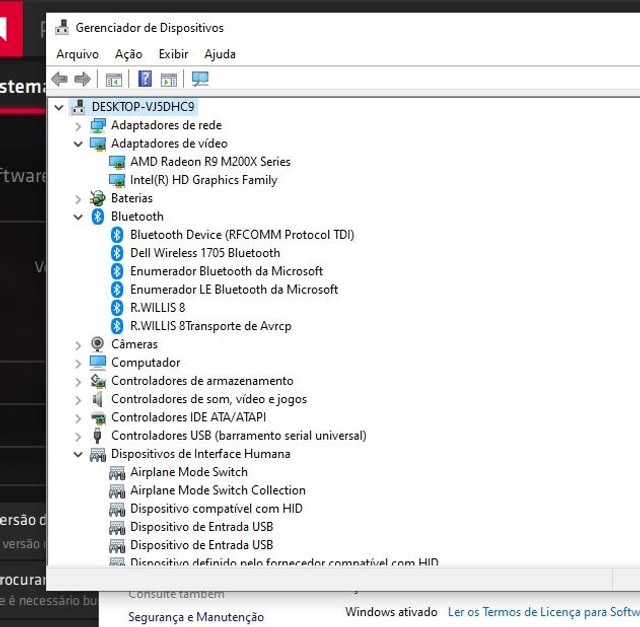Screen dimensions: 640x627
Task: Click the Dispositivos de Interface Humana icon
Action: (x=98, y=454)
